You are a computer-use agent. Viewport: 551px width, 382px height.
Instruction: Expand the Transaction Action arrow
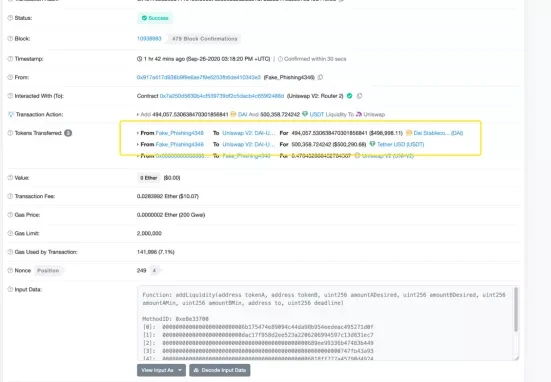pyautogui.click(x=138, y=115)
